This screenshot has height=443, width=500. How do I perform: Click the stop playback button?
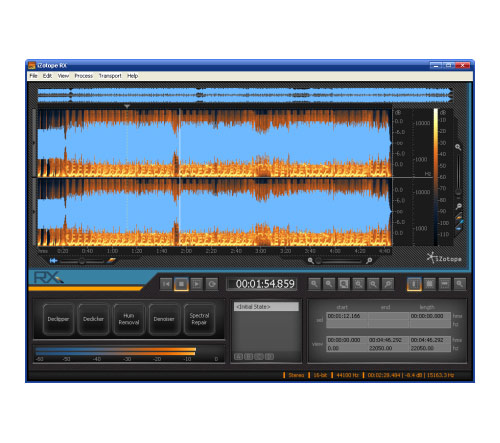(181, 284)
